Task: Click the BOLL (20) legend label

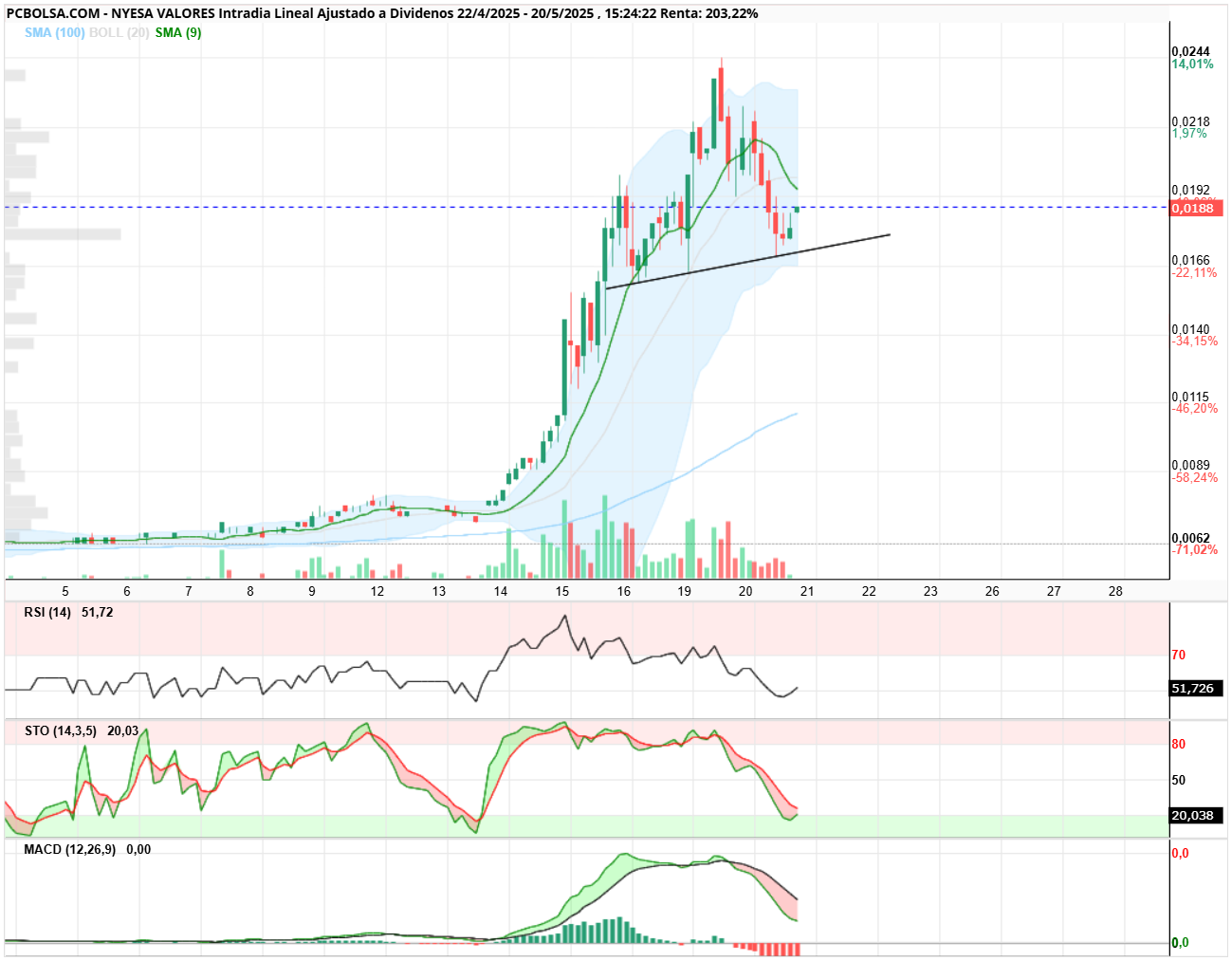Action: tap(120, 32)
